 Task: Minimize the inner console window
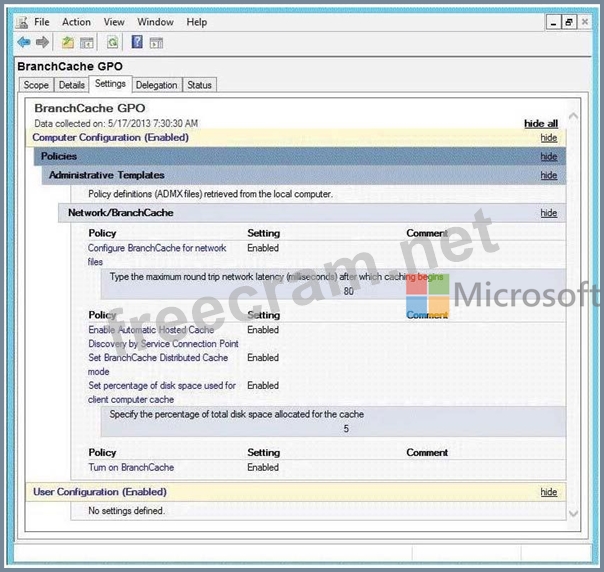pos(554,22)
